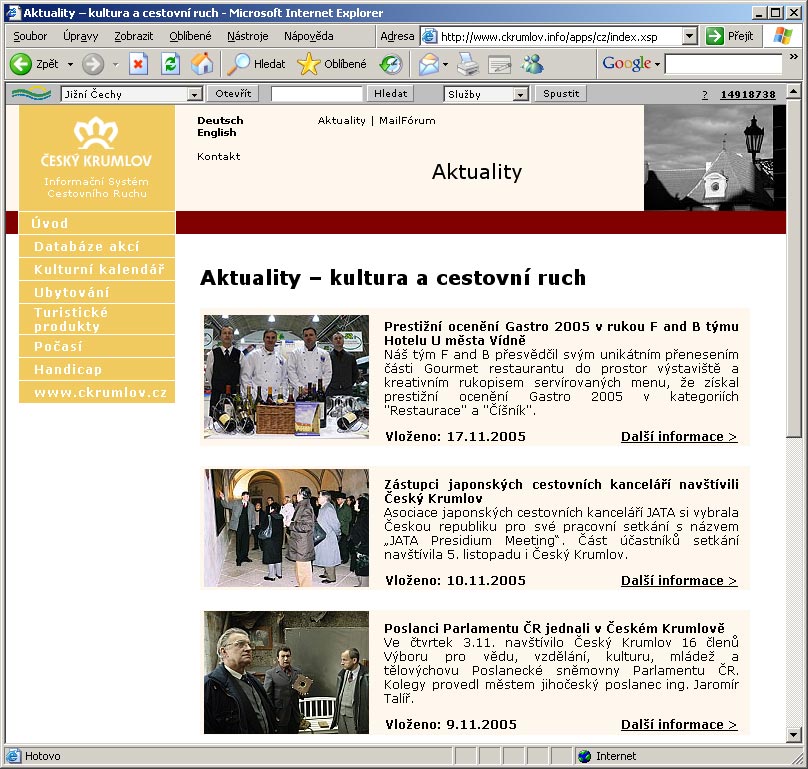Open the Soubor menu
Screen dimensions: 808x769
pos(30,36)
